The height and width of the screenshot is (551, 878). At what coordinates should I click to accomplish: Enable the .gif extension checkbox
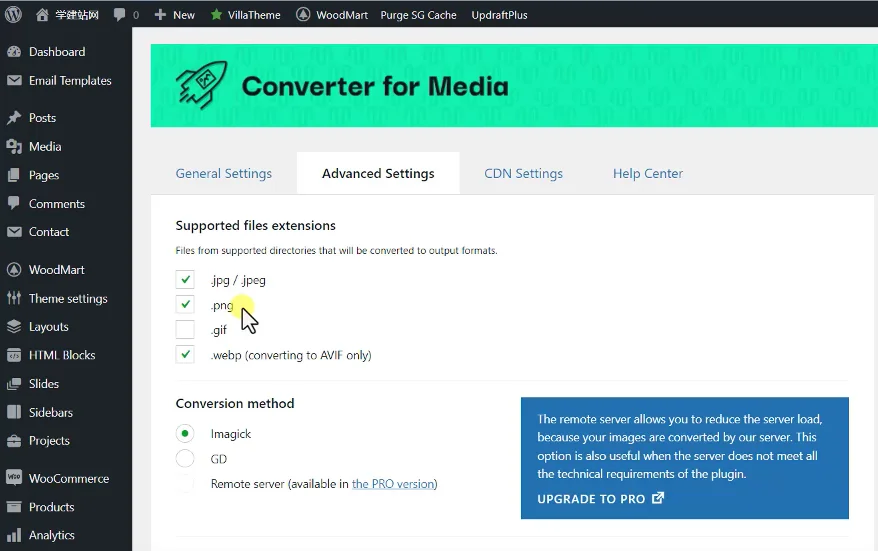point(185,329)
